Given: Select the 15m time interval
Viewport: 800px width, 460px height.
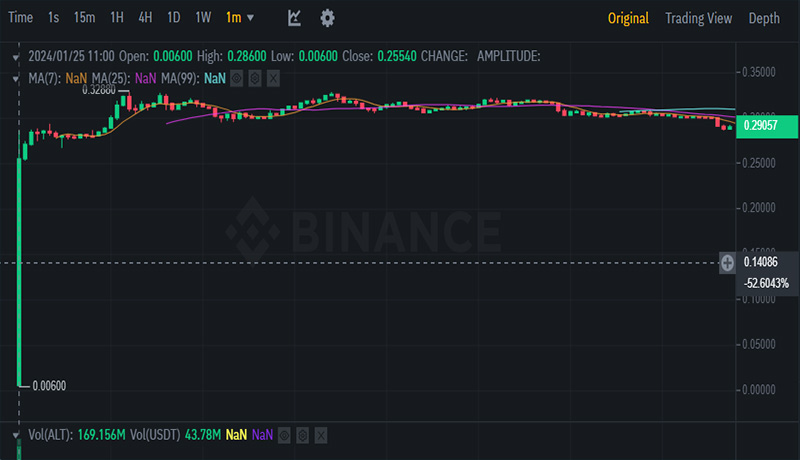Looking at the screenshot, I should click(x=84, y=18).
